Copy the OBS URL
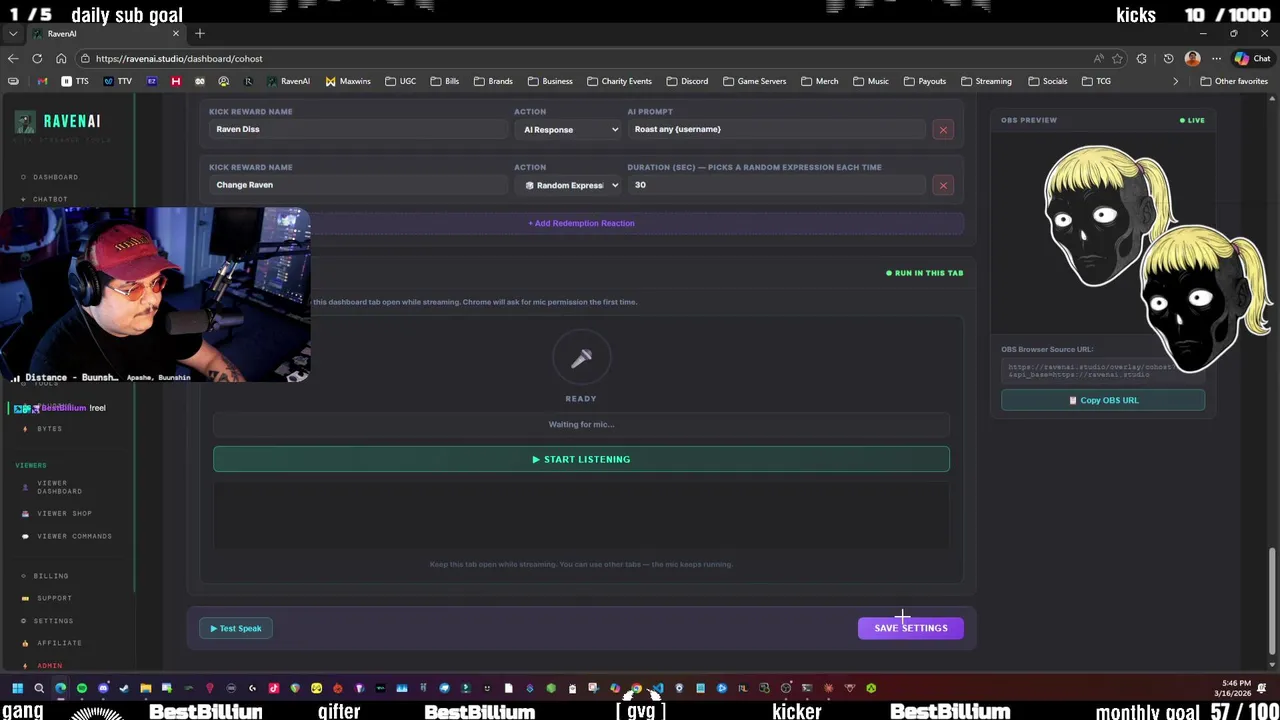 [1103, 400]
